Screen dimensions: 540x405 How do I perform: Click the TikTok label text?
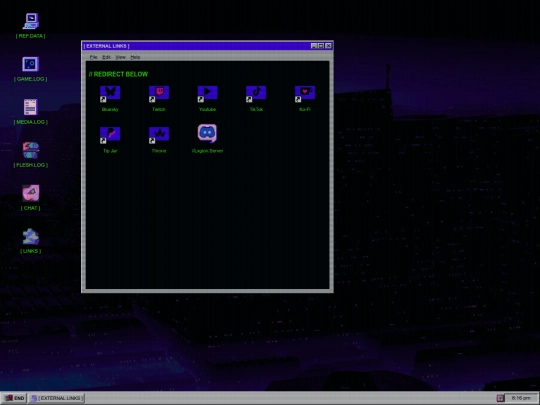point(256,110)
